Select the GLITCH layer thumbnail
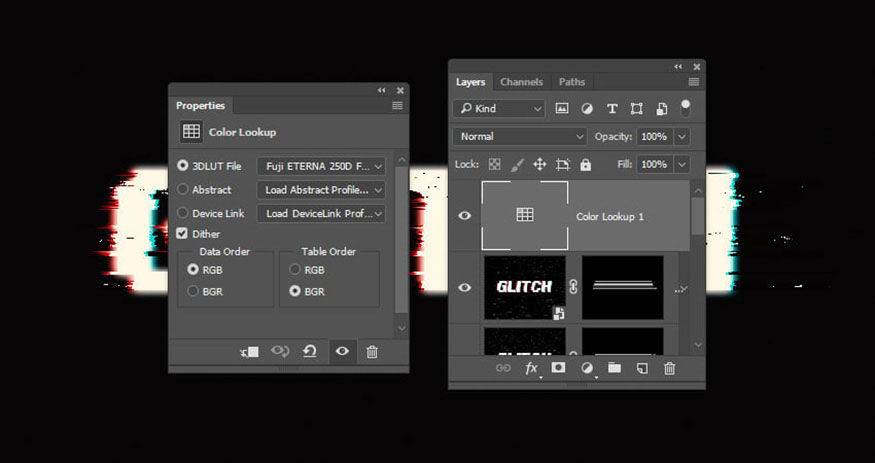The image size is (875, 463). (525, 287)
